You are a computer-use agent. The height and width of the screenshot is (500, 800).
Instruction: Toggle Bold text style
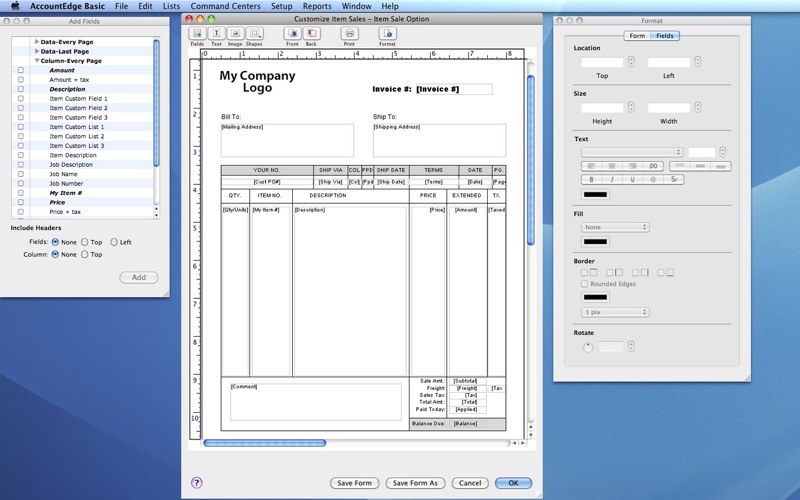coord(592,180)
